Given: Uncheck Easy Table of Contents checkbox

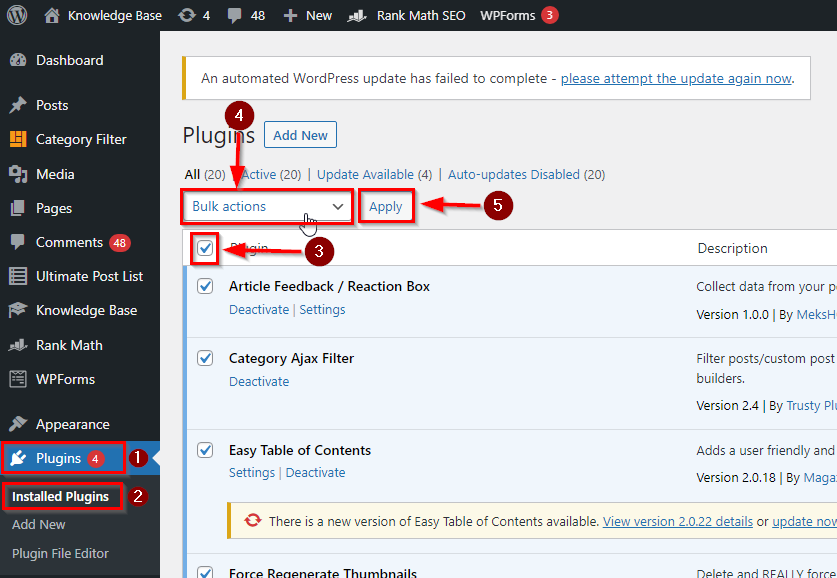Looking at the screenshot, I should [205, 450].
